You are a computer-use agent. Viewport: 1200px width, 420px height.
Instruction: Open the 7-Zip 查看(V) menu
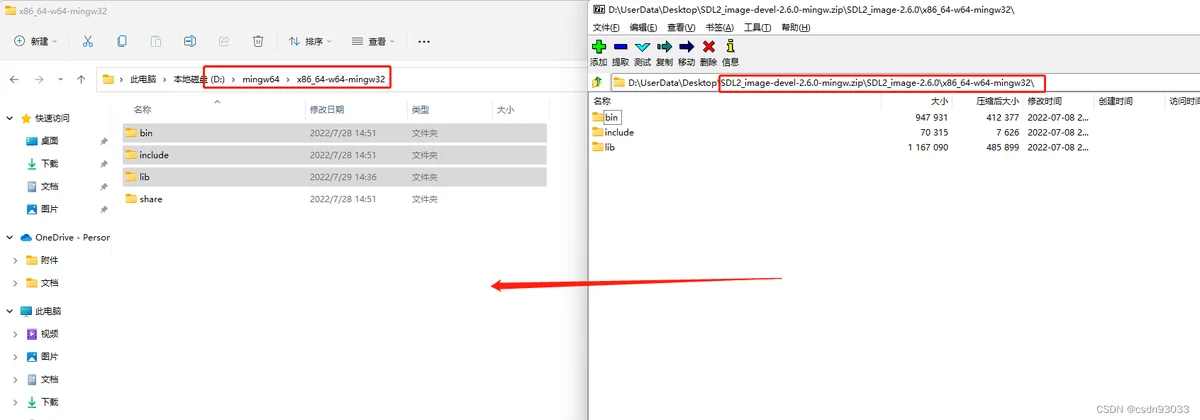[681, 27]
